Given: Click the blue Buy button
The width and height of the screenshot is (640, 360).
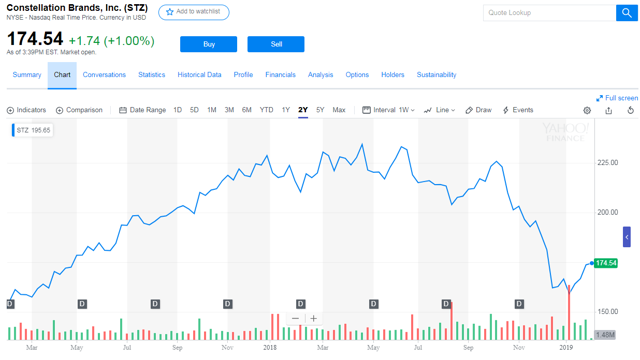Looking at the screenshot, I should 209,44.
